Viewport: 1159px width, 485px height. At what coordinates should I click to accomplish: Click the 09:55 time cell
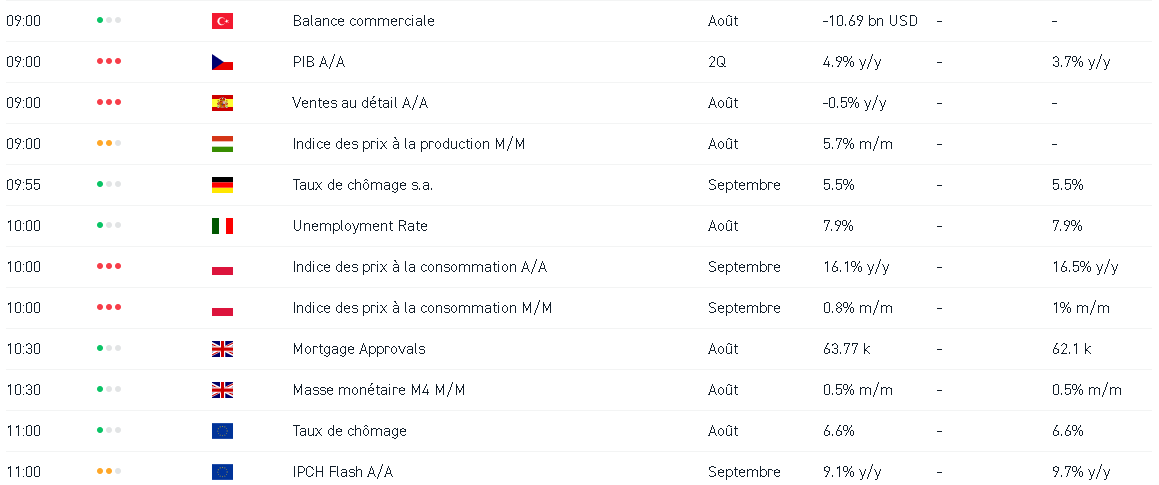pyautogui.click(x=24, y=185)
